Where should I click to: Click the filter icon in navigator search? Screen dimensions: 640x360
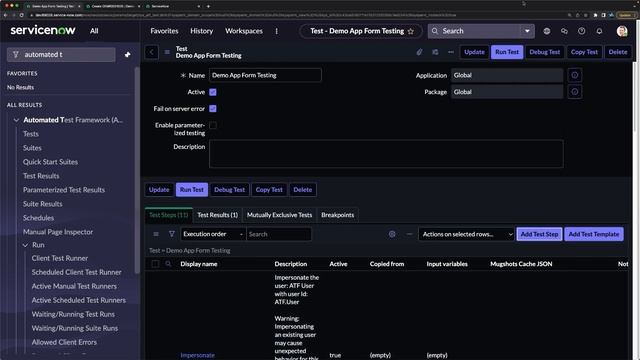[x=16, y=54]
